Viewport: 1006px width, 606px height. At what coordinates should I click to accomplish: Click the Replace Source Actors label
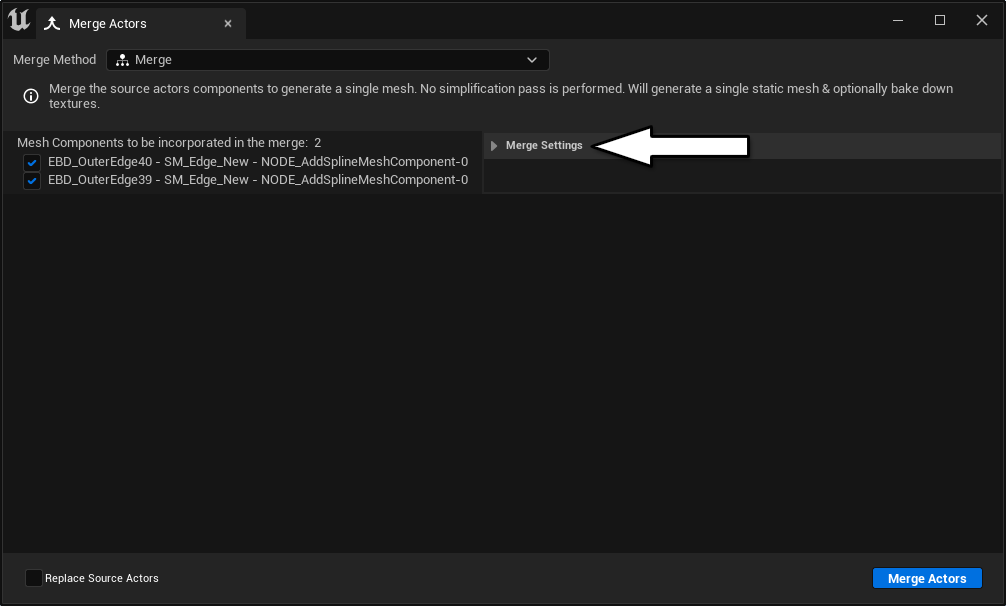pyautogui.click(x=102, y=578)
